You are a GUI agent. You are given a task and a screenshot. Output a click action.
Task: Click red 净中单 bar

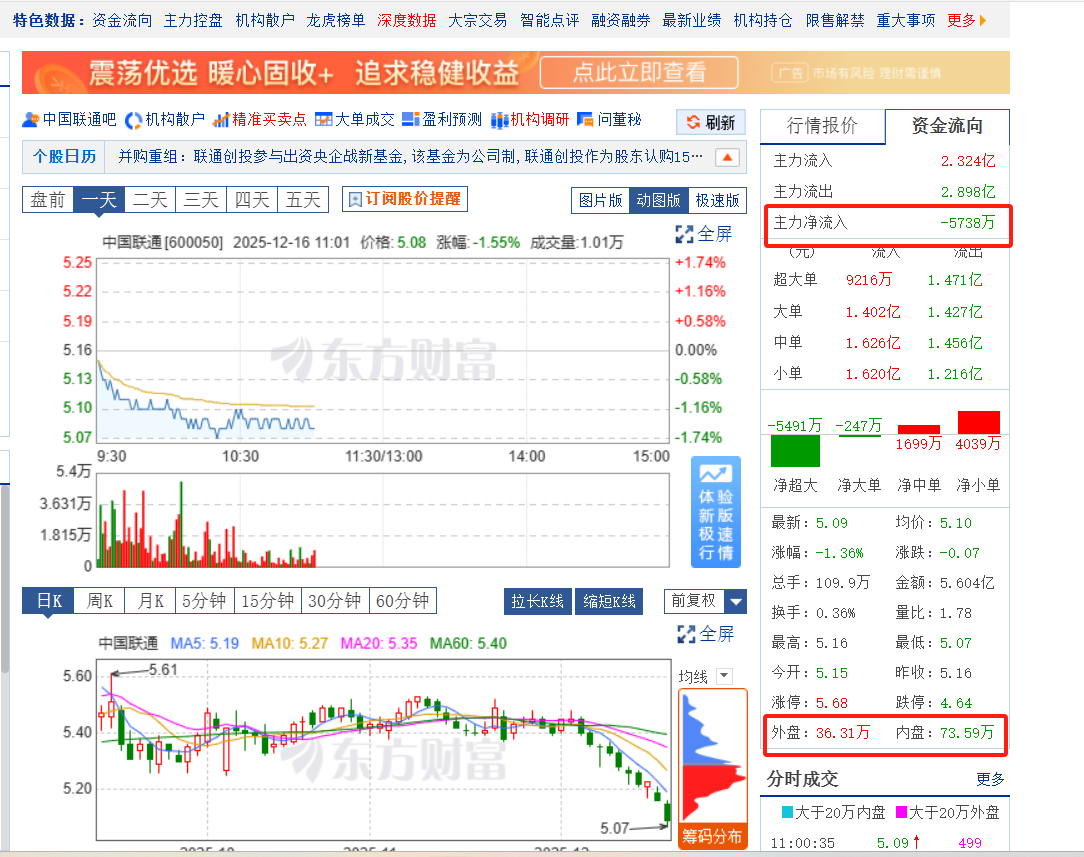coord(919,429)
